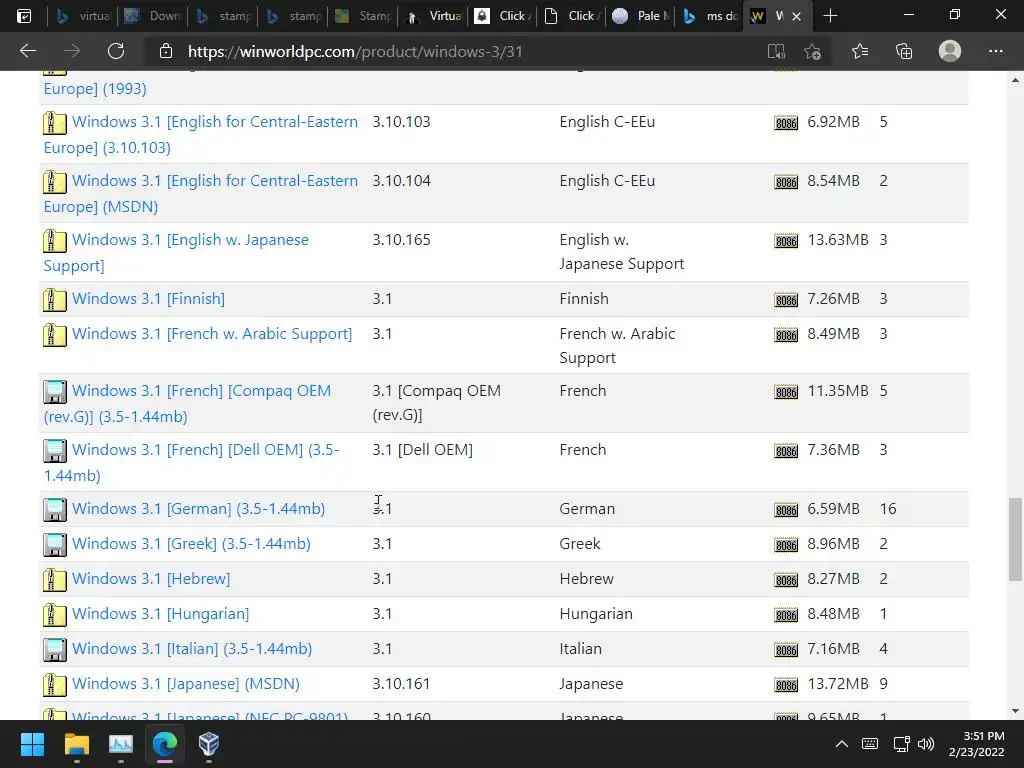The width and height of the screenshot is (1024, 768).
Task: Click zip icon beside Windows 3.1 [Finnish]
Action: (x=55, y=300)
